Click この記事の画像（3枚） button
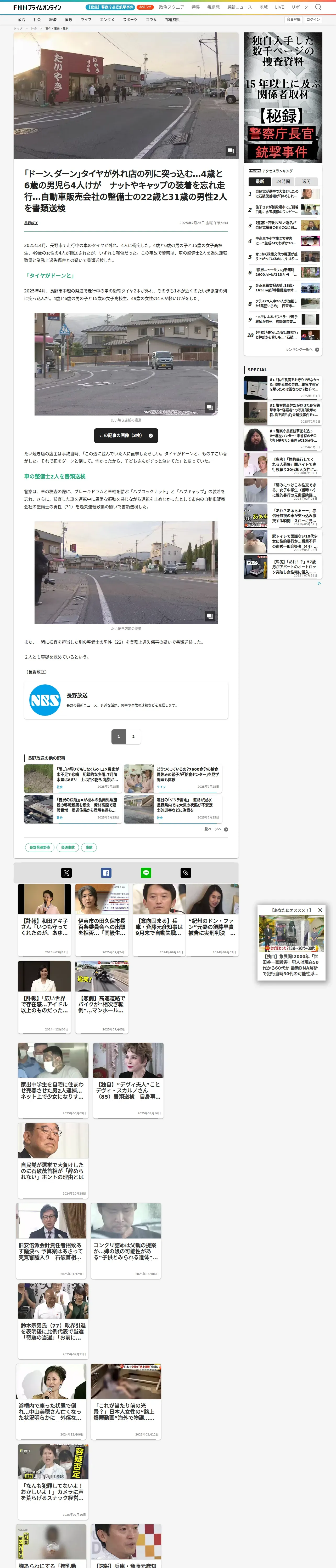 coord(126,435)
